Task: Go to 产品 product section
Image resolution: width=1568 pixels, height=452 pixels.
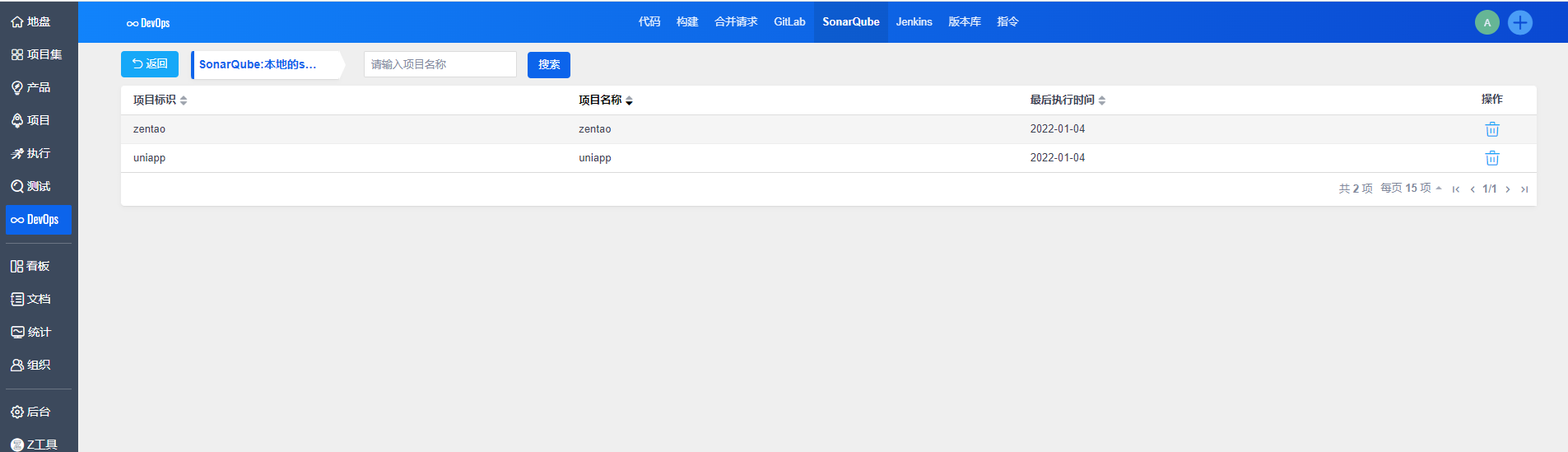Action: (x=31, y=87)
